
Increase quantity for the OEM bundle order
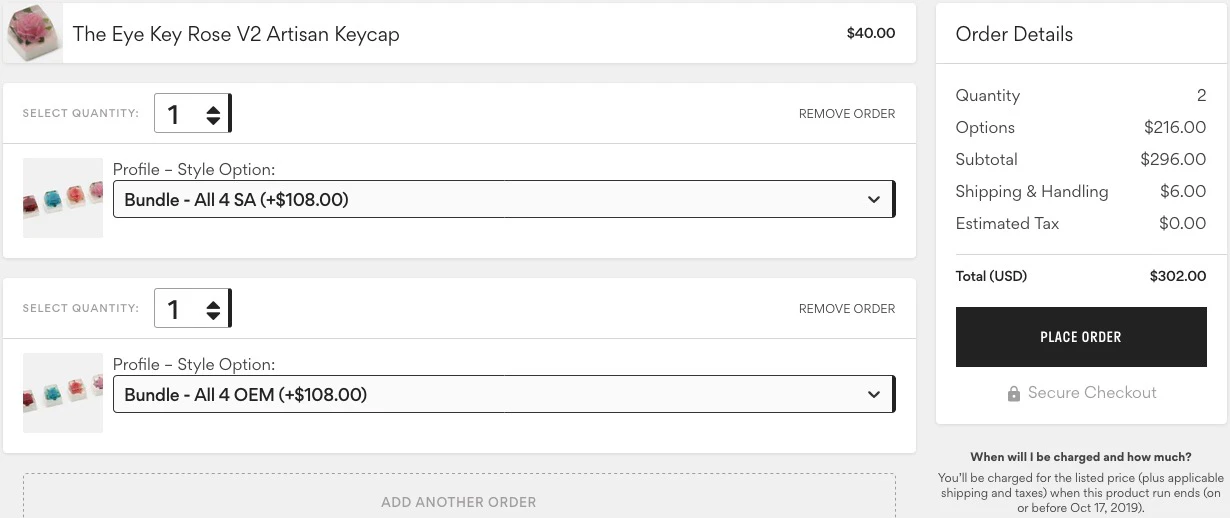[213, 302]
